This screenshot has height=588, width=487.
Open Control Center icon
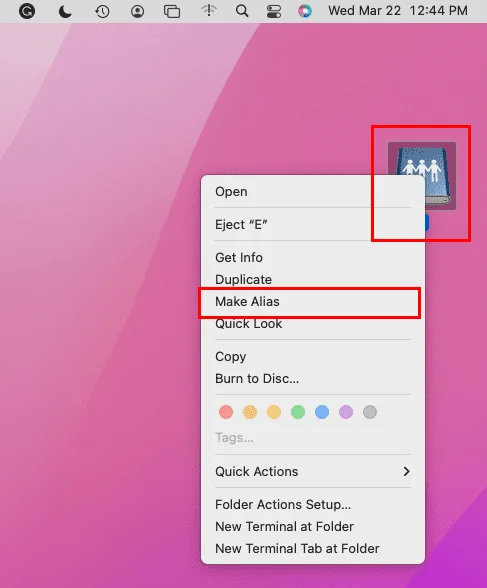[x=274, y=11]
